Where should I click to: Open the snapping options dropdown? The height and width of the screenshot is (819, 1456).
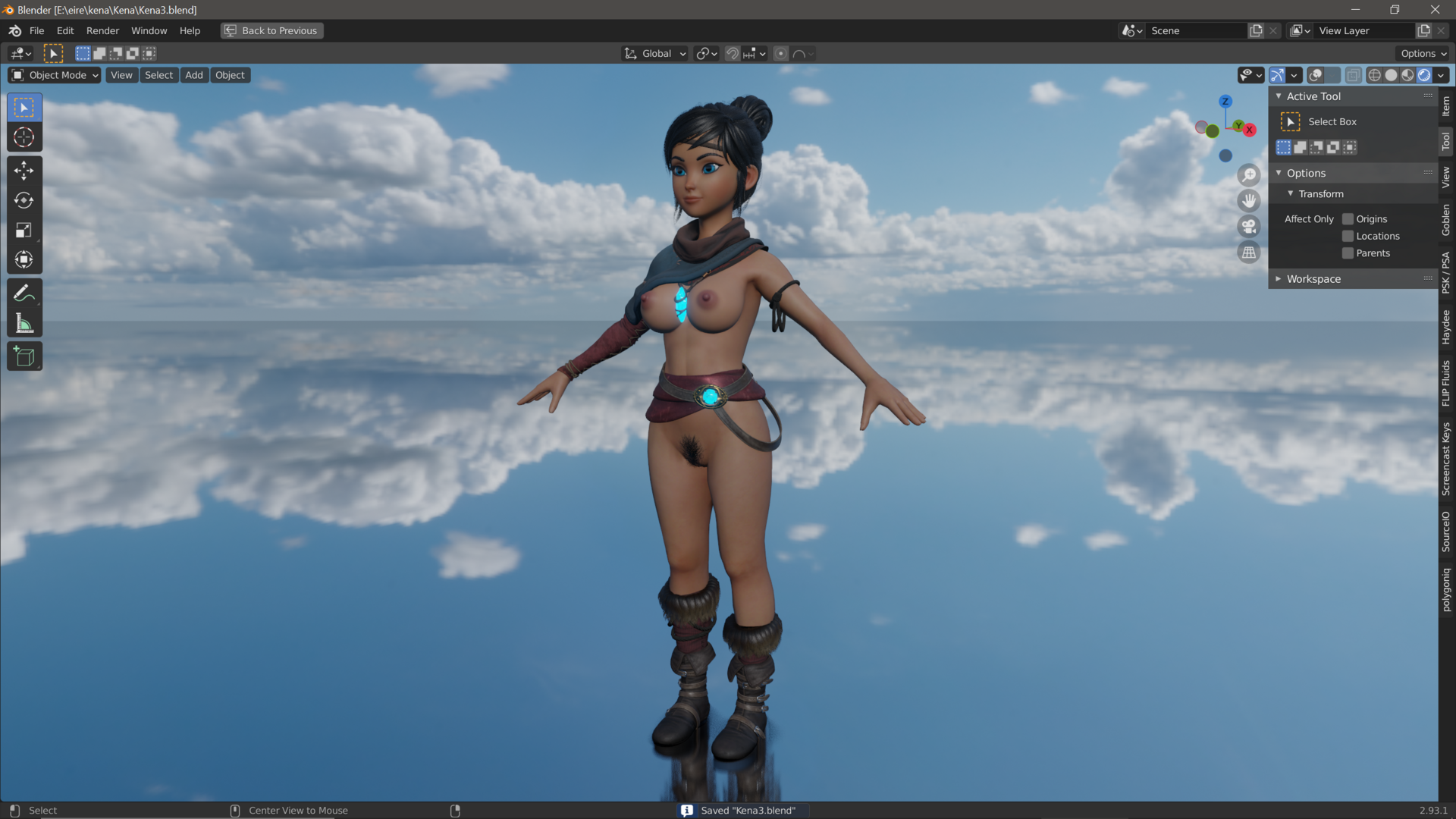(755, 54)
